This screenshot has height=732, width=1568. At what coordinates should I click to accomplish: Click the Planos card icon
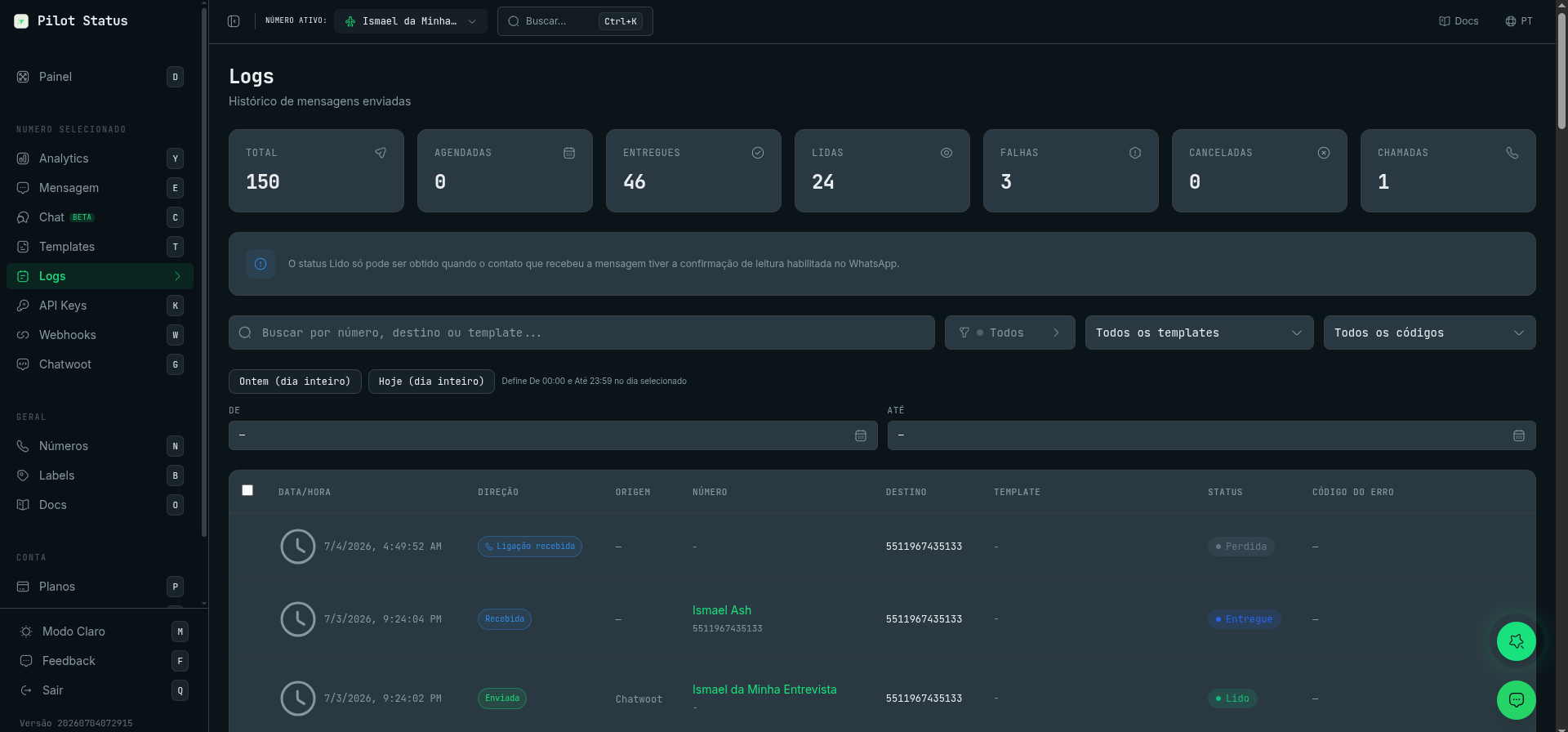(x=23, y=587)
